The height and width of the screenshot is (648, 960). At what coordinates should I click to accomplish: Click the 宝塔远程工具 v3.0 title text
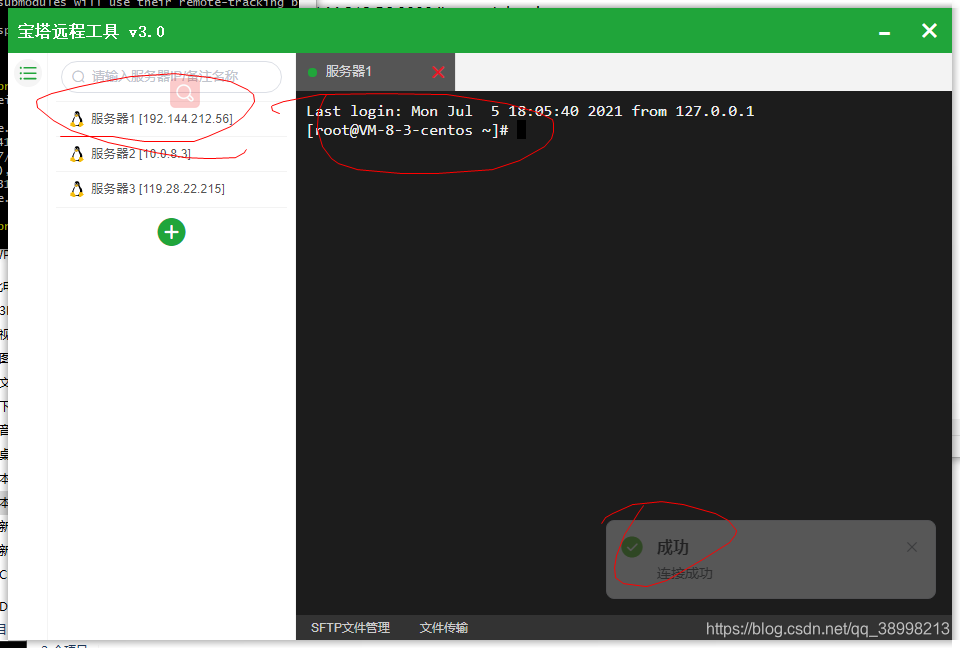(91, 31)
